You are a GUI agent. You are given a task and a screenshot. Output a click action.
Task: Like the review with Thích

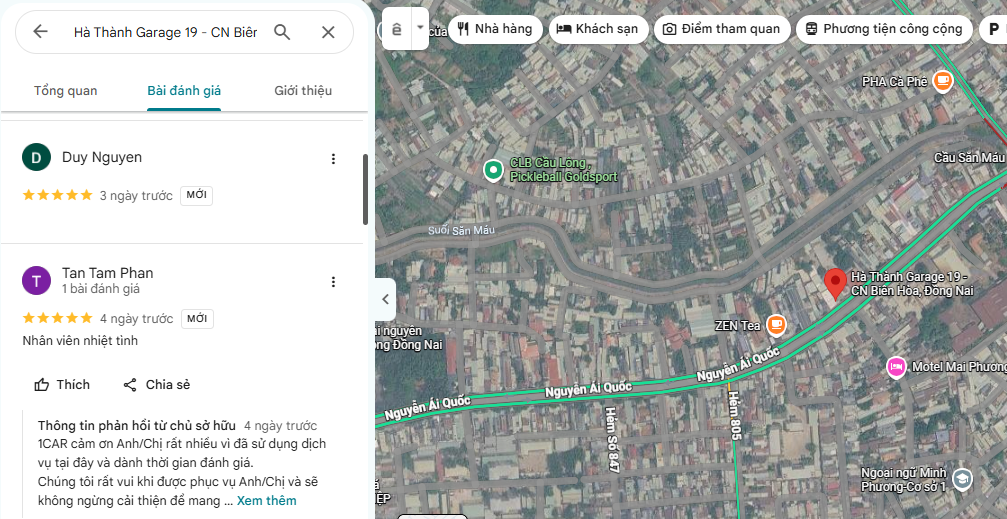pyautogui.click(x=62, y=385)
